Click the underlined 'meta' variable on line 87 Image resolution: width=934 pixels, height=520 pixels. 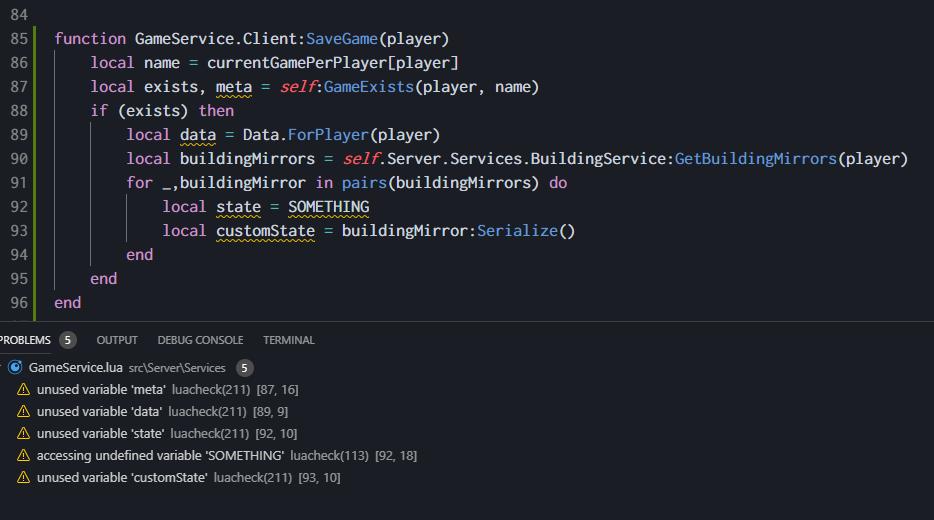pos(234,87)
